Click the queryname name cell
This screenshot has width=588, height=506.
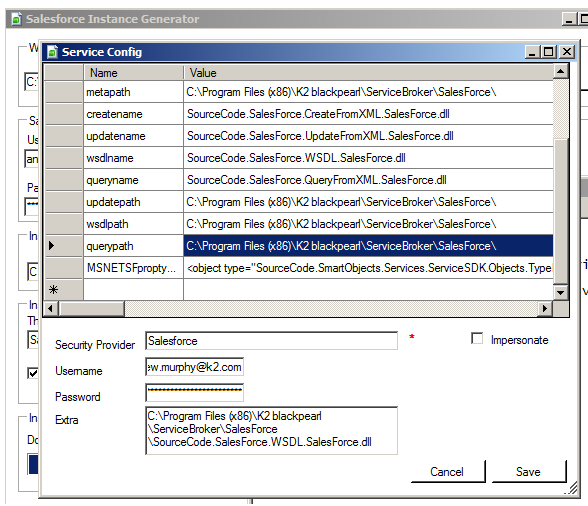tap(133, 180)
